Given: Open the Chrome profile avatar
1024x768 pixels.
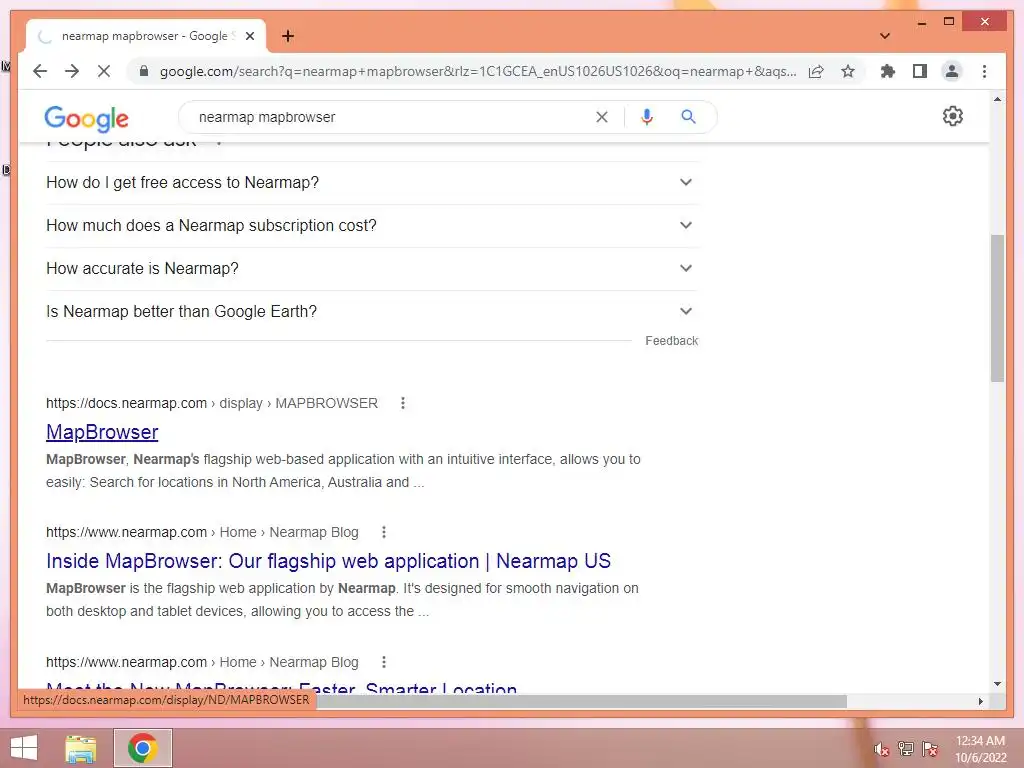Looking at the screenshot, I should (952, 71).
